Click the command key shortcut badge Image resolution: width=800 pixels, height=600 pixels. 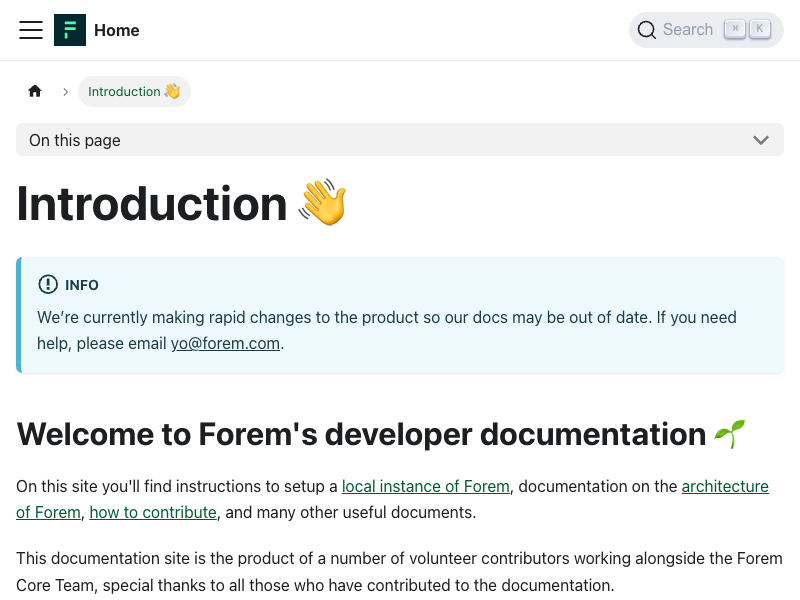pos(735,29)
